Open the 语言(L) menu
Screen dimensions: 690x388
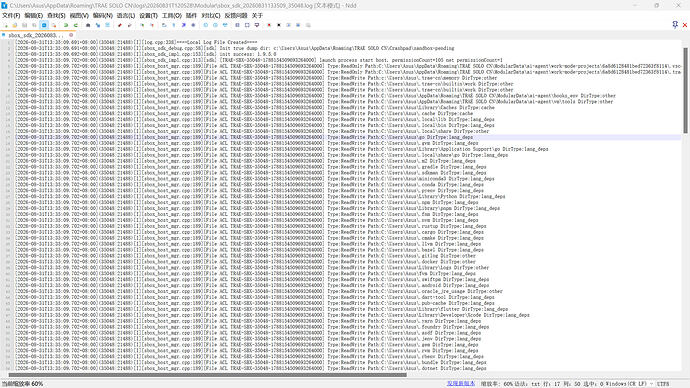tap(125, 15)
